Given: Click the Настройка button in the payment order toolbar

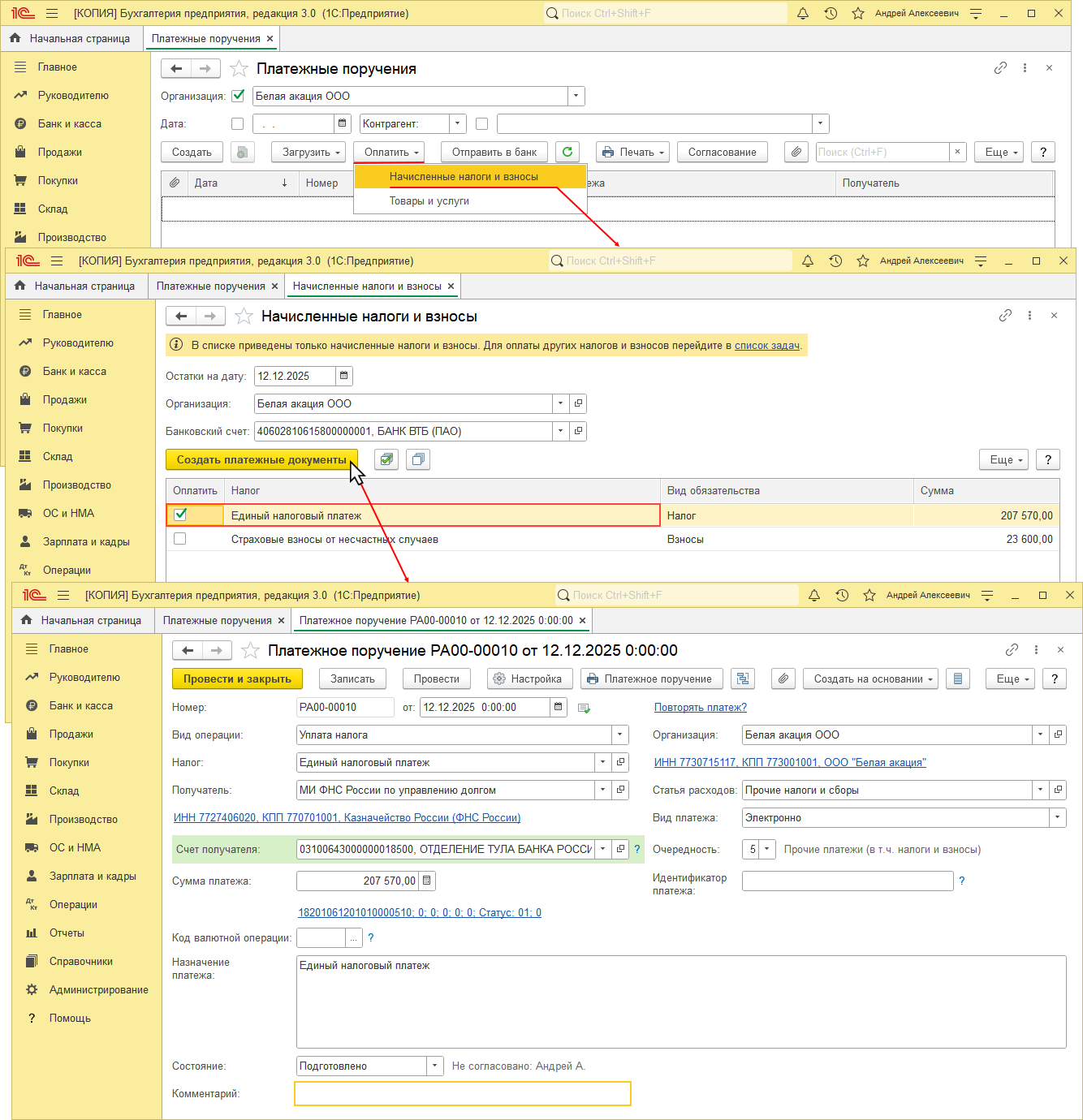Looking at the screenshot, I should (530, 678).
